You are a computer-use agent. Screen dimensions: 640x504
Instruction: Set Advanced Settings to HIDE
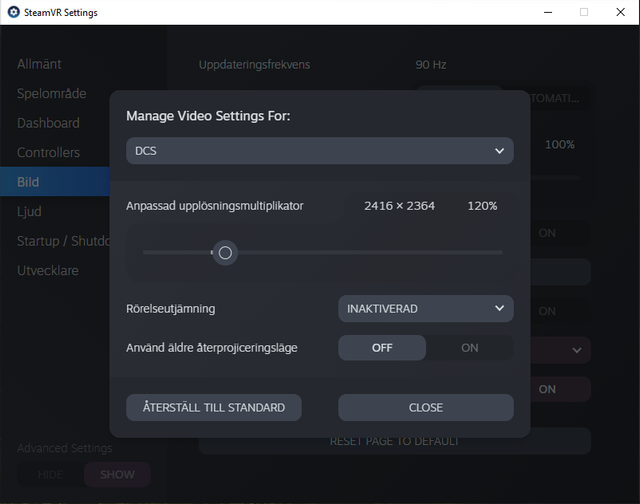point(50,475)
